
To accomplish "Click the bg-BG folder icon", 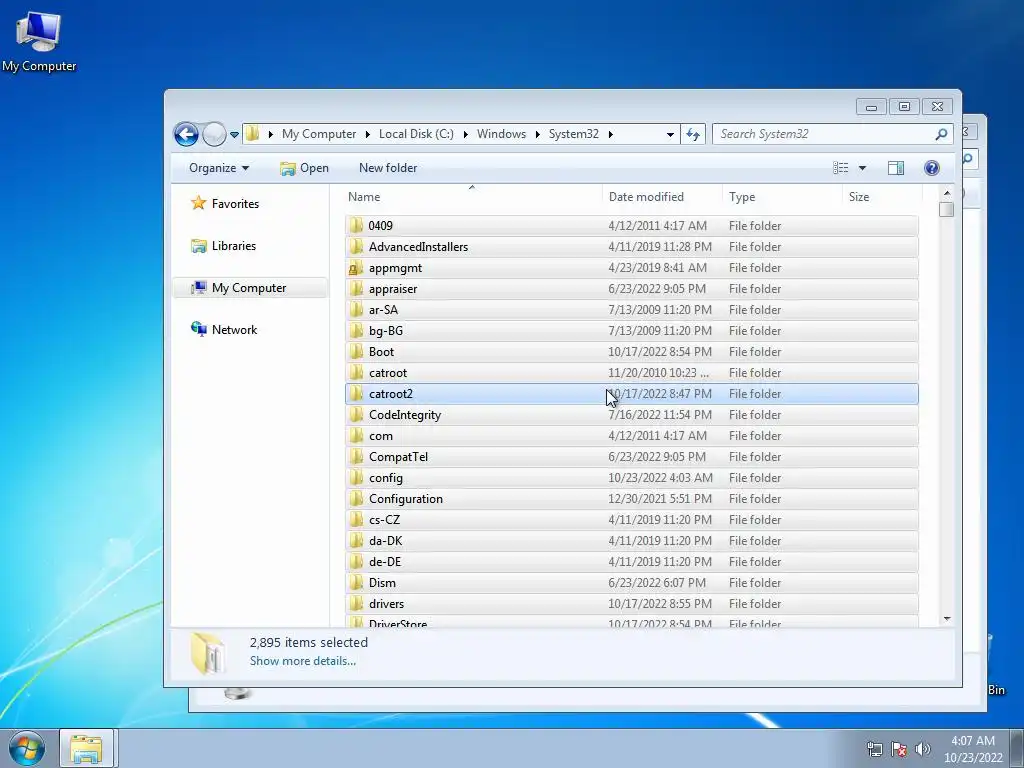I will click(356, 330).
